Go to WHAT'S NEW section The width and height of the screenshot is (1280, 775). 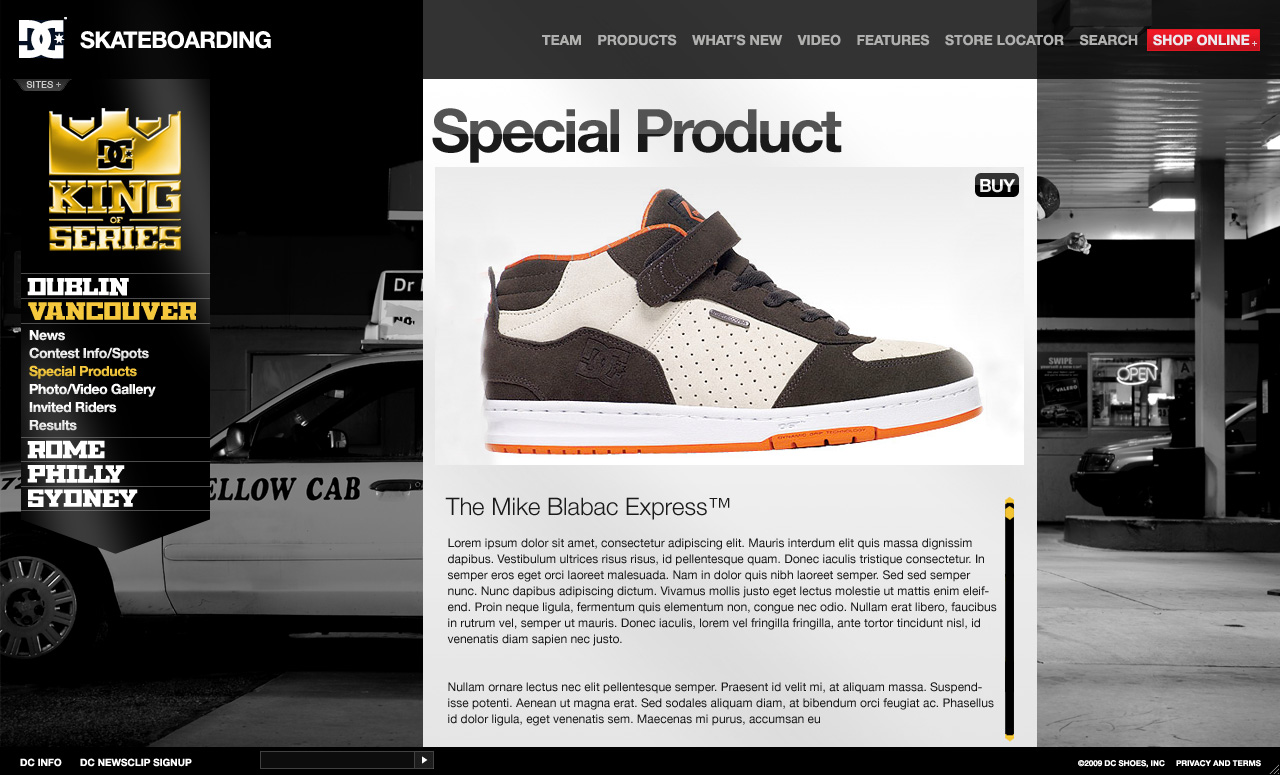[x=737, y=40]
